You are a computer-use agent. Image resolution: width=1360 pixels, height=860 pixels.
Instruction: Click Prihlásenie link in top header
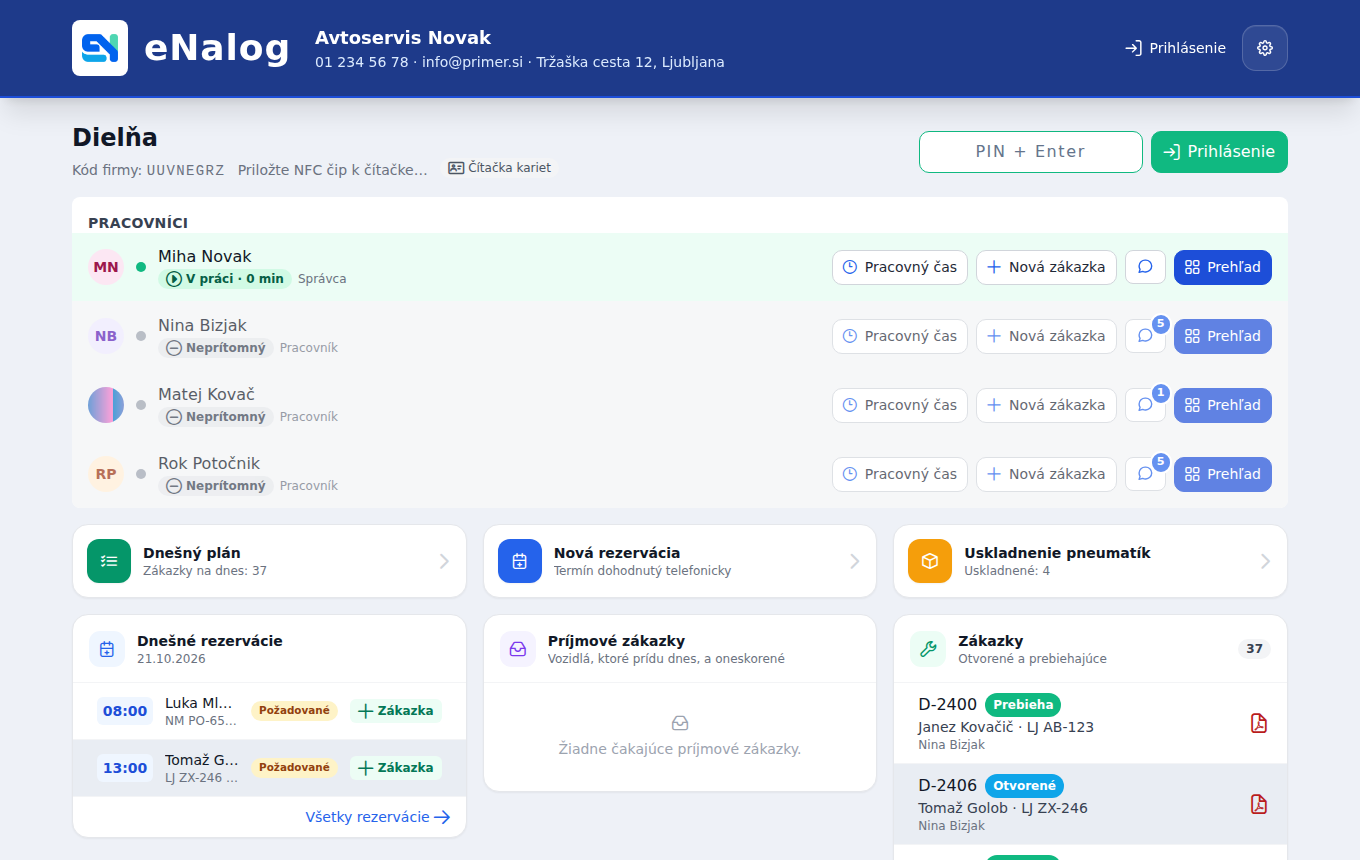(1175, 48)
